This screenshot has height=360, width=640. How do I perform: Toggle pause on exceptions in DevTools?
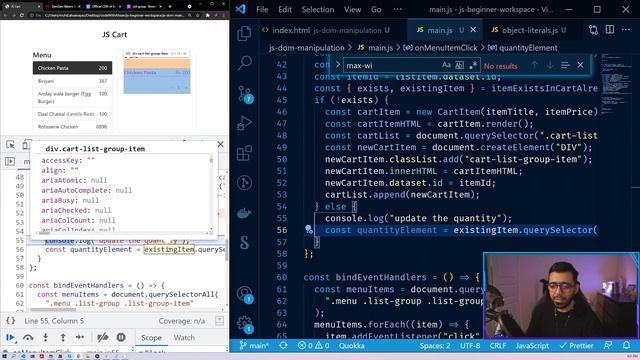(x=121, y=337)
